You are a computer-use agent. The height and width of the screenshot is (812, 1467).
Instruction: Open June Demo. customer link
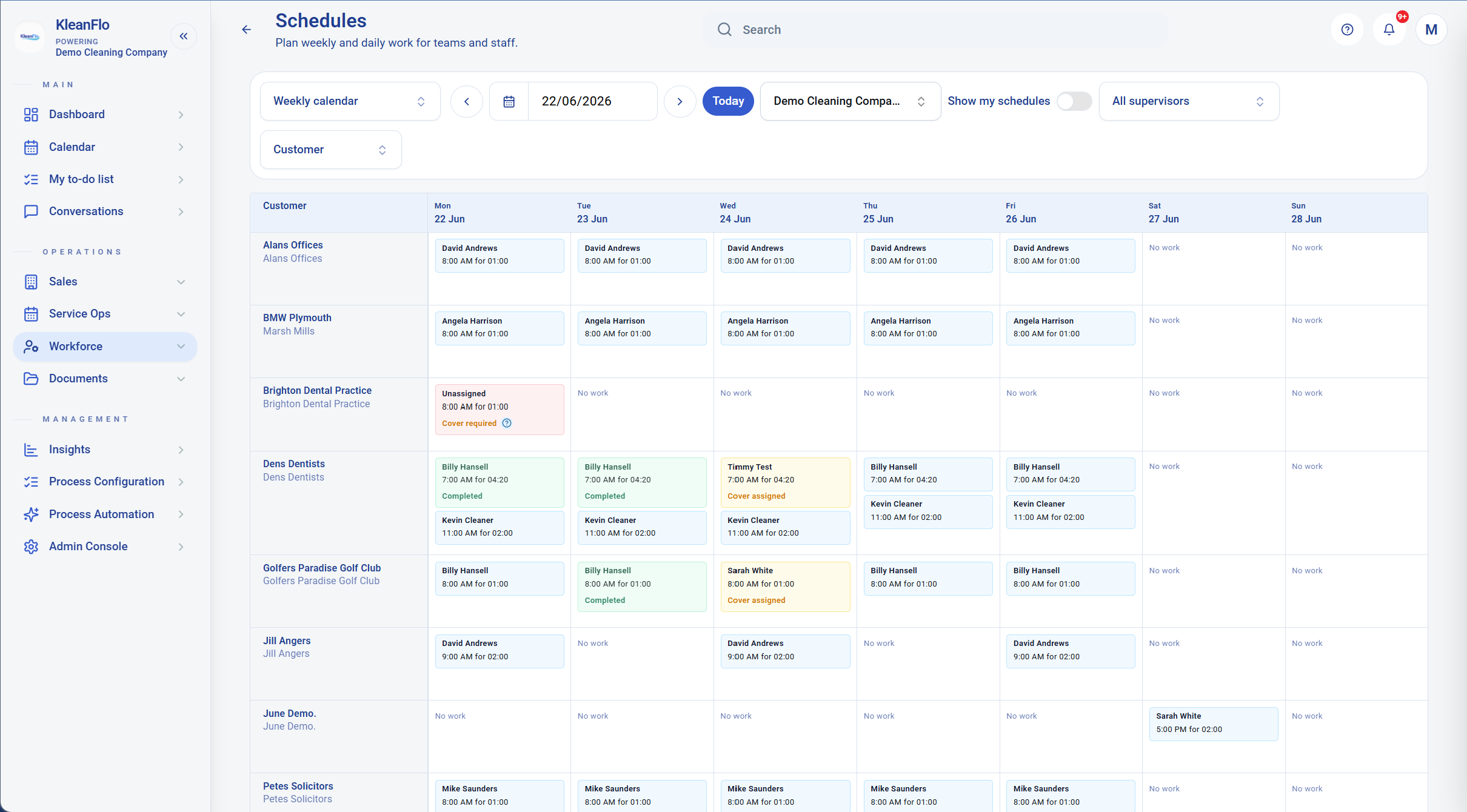pos(290,713)
